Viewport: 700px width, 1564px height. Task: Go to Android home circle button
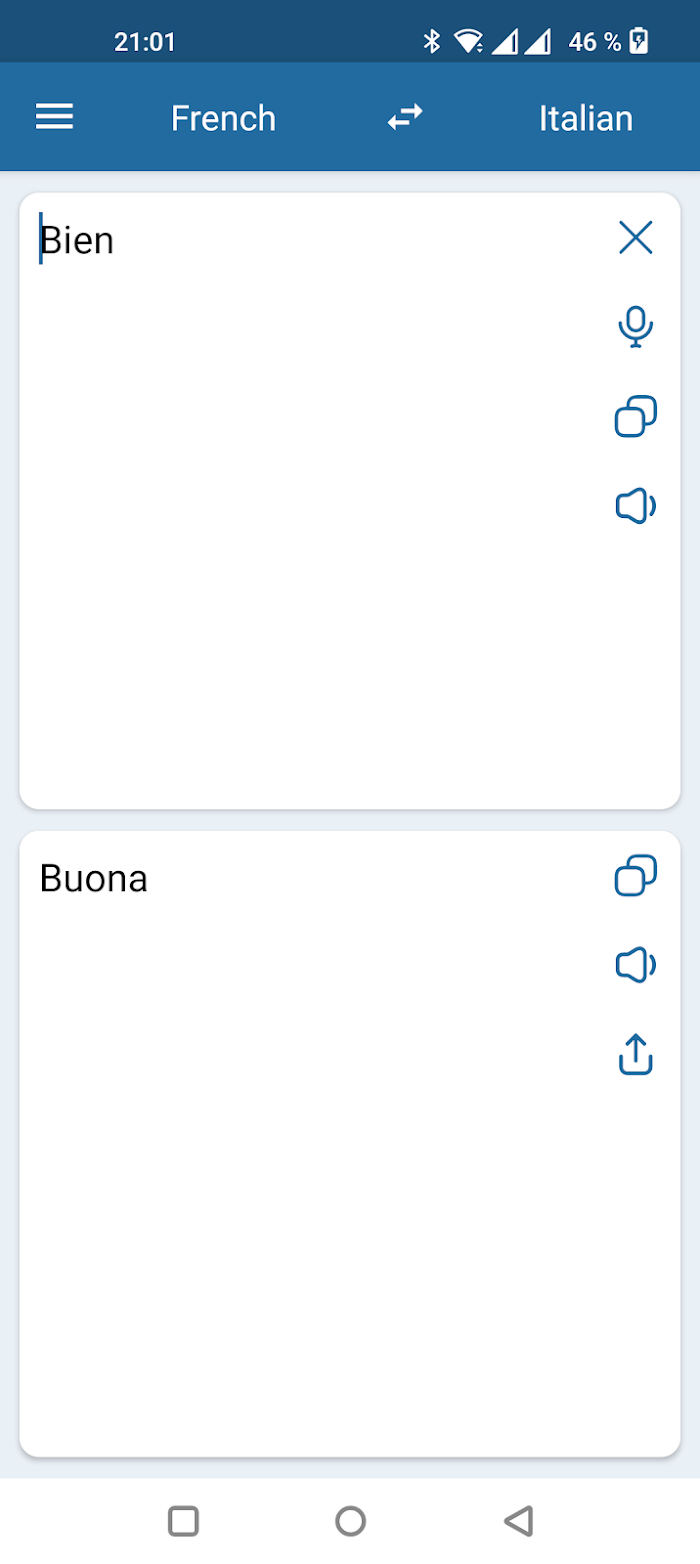(350, 1521)
